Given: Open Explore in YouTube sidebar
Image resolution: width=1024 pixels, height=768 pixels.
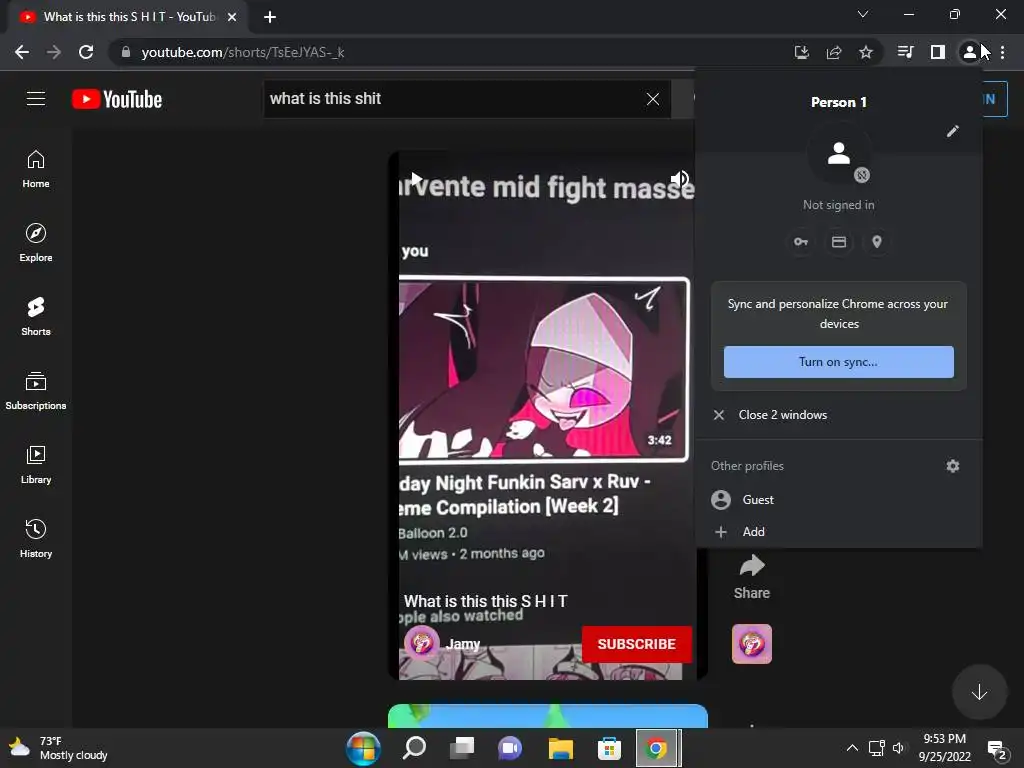Looking at the screenshot, I should pyautogui.click(x=36, y=243).
